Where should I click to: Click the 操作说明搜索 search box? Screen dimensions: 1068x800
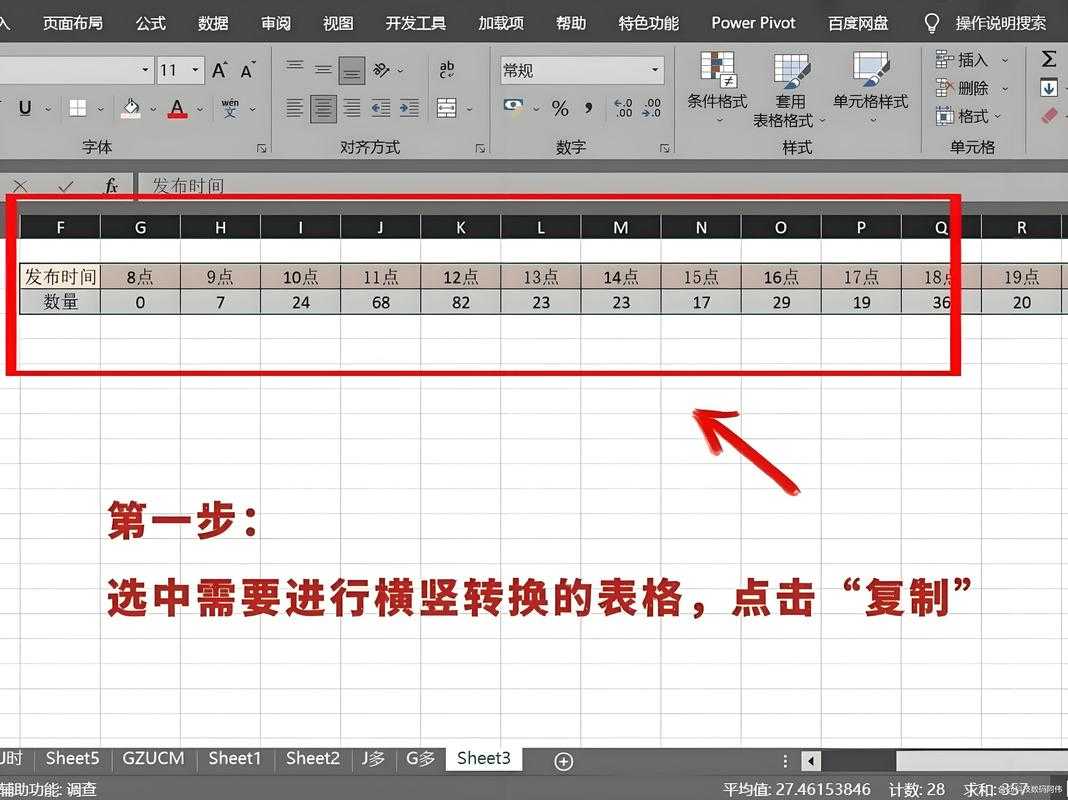tap(1000, 22)
